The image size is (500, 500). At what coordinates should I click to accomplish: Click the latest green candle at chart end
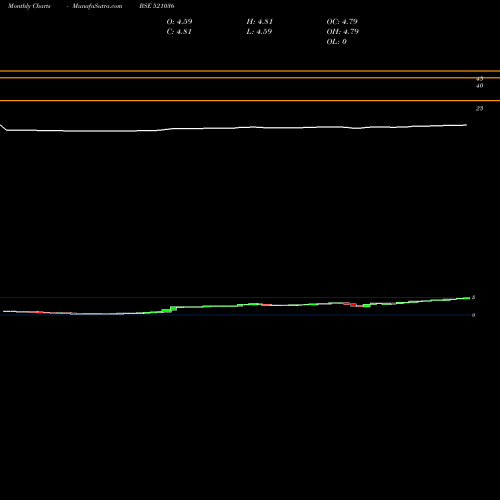click(x=466, y=298)
